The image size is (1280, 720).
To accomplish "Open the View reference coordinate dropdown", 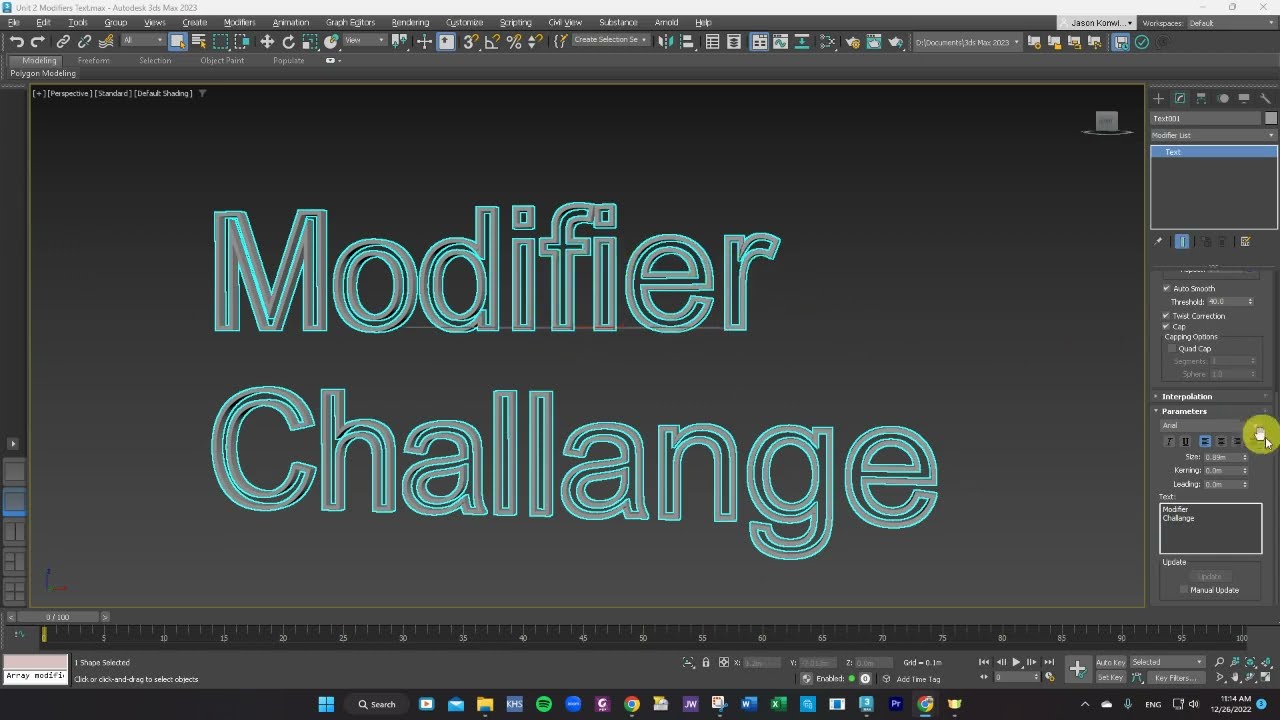I will coord(365,41).
